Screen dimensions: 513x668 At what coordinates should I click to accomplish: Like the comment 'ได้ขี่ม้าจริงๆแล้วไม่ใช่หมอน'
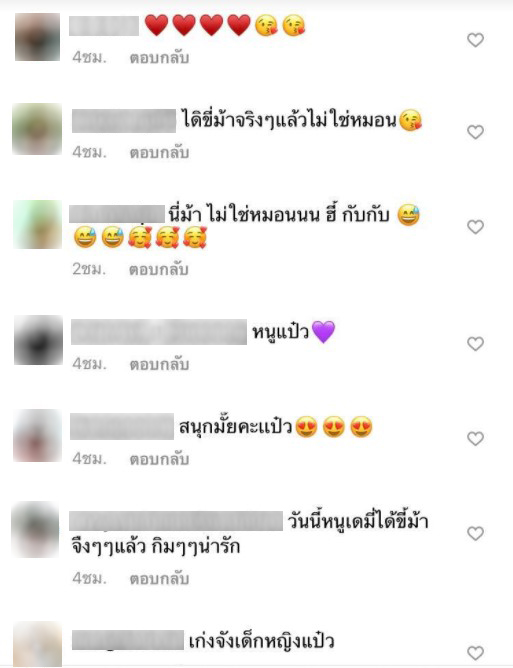[x=476, y=132]
